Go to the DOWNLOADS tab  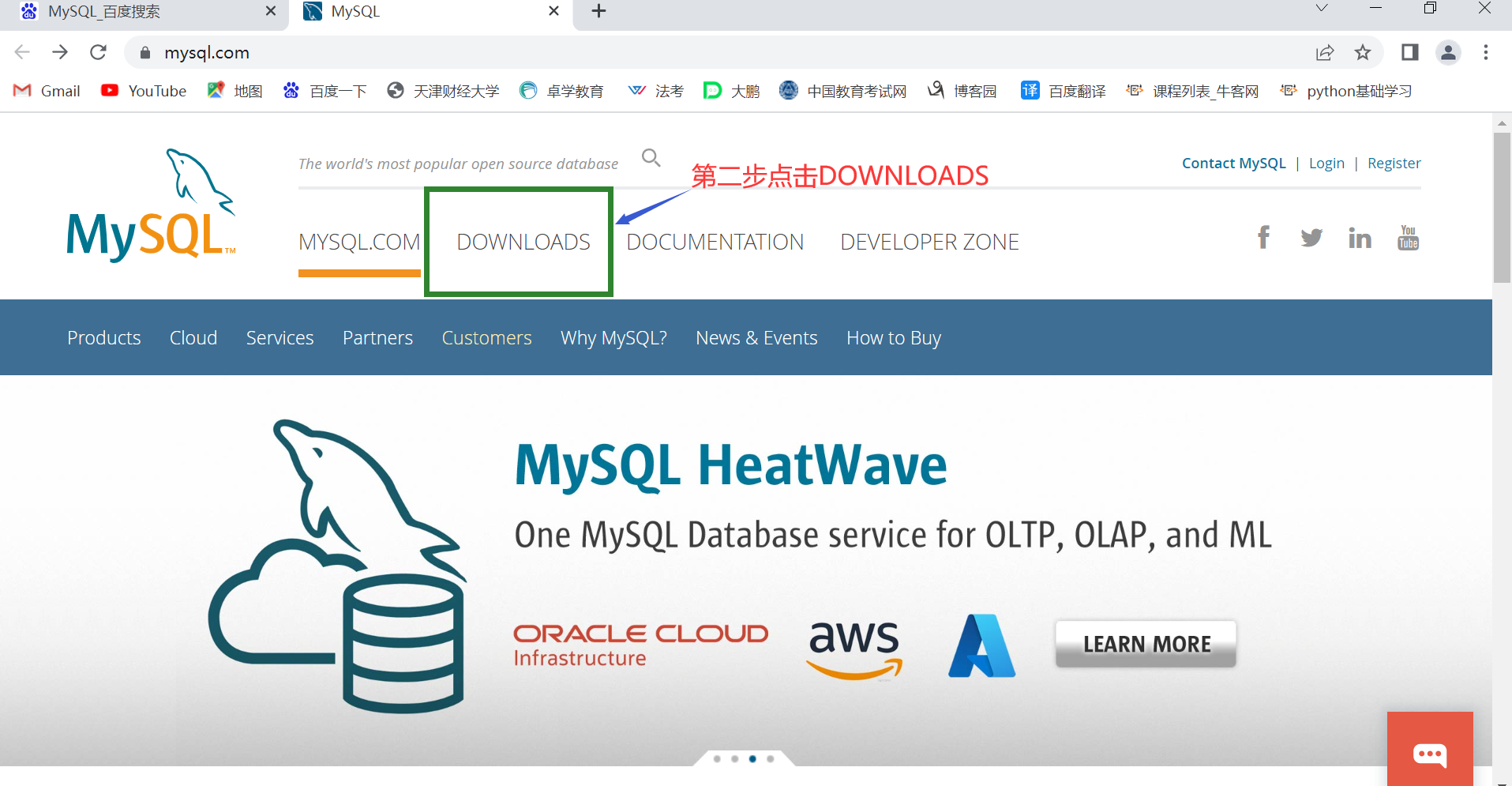coord(523,242)
